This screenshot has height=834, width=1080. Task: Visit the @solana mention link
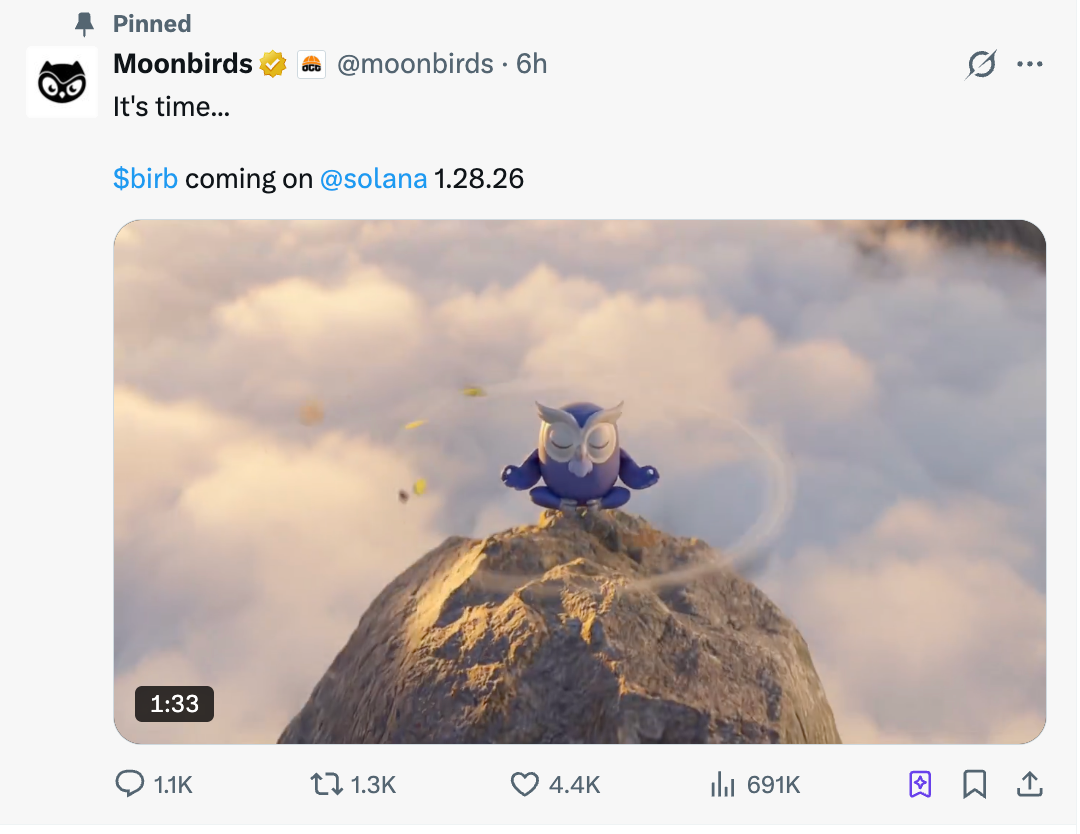(x=373, y=179)
